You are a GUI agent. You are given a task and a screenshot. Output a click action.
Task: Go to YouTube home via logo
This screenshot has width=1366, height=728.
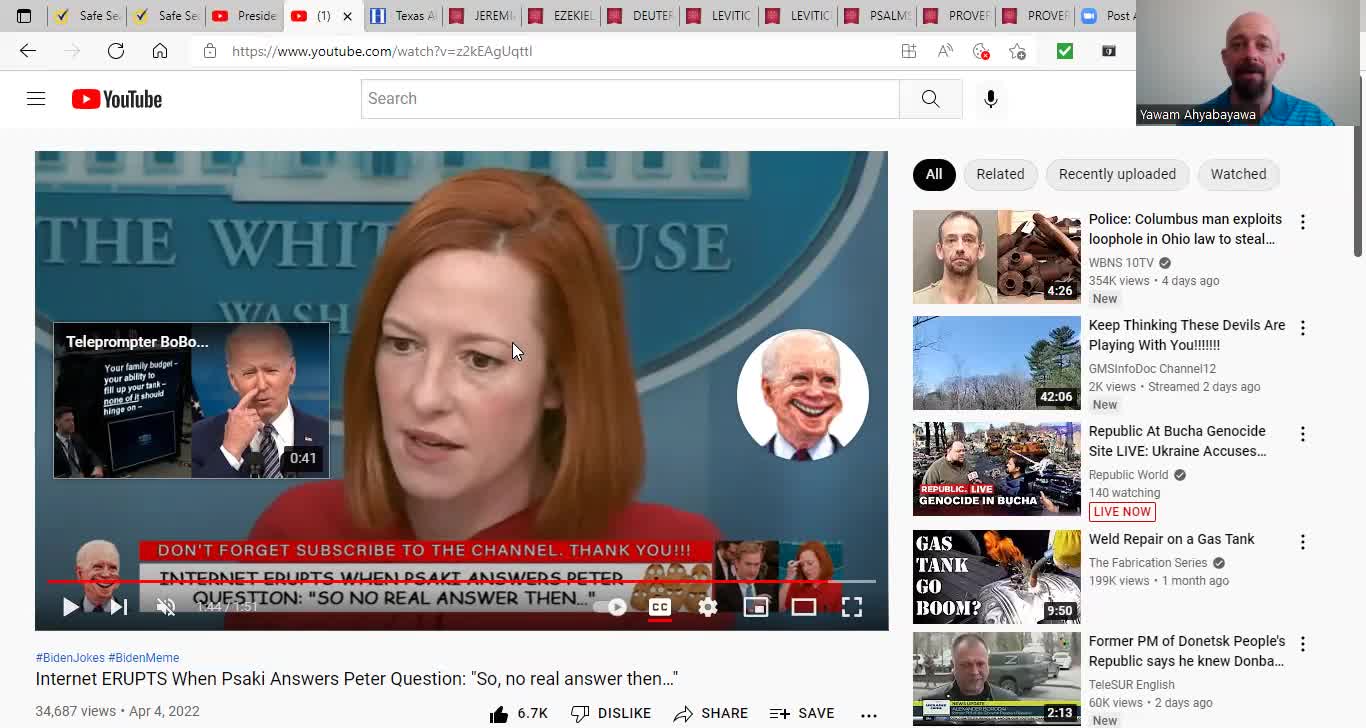(x=117, y=99)
